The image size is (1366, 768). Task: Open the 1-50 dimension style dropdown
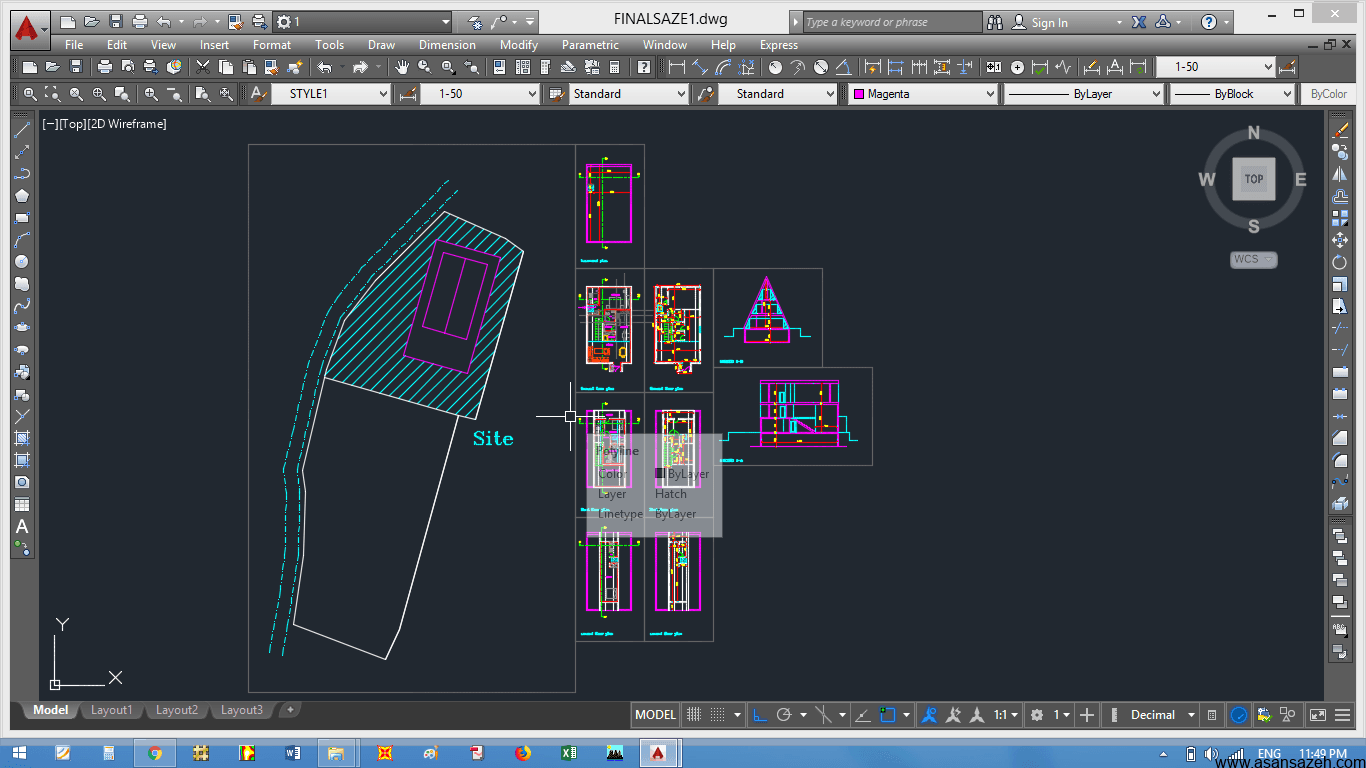480,94
